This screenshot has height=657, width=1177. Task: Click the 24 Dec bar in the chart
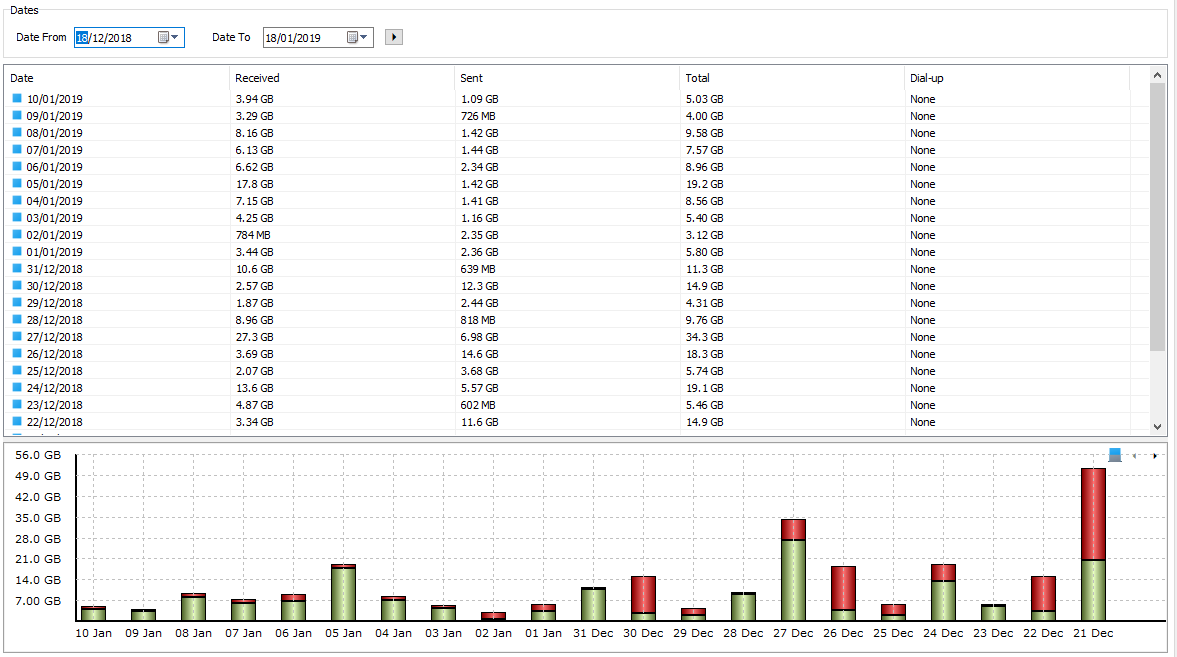coord(944,592)
